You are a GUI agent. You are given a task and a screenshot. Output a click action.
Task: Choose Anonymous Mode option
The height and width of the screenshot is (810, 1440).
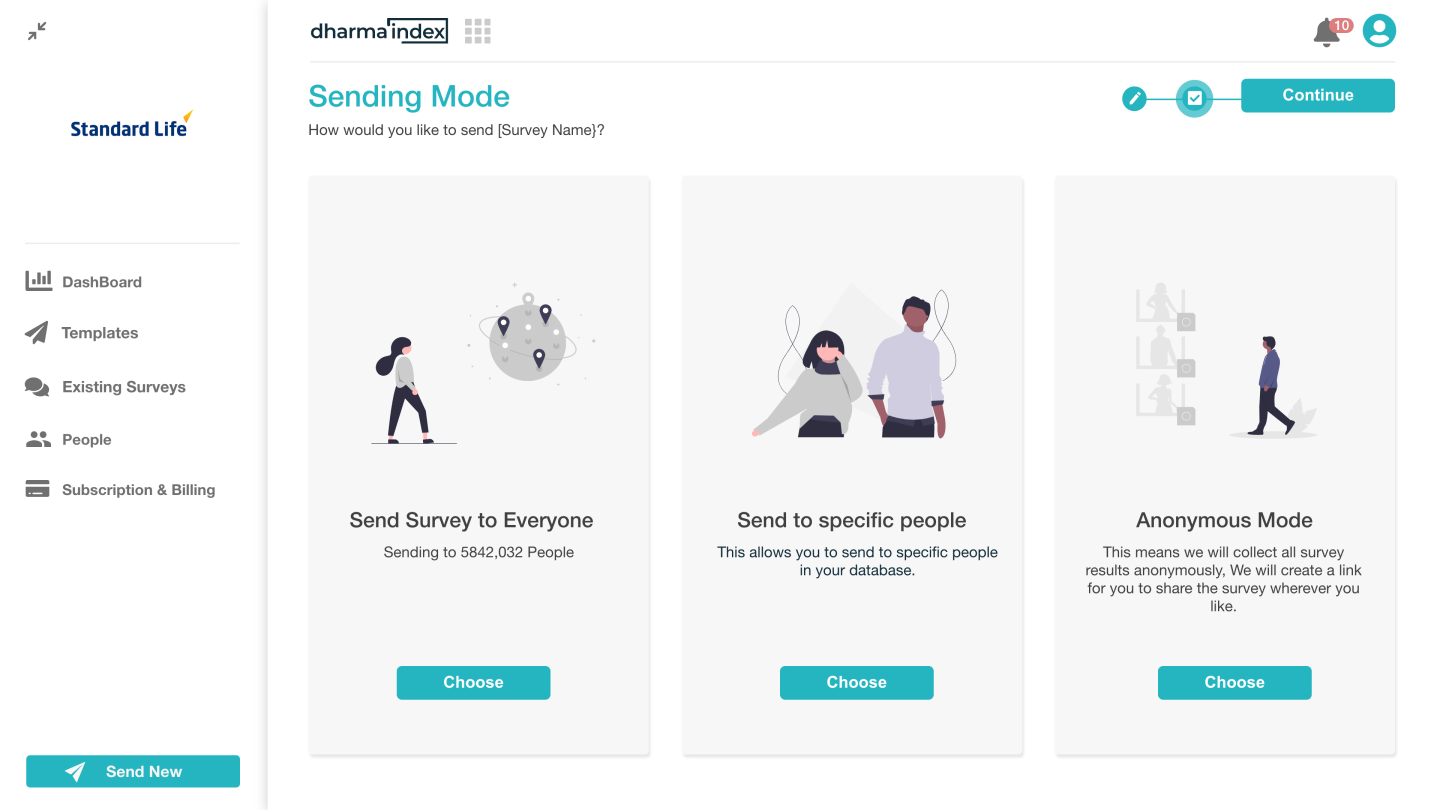click(x=1234, y=683)
